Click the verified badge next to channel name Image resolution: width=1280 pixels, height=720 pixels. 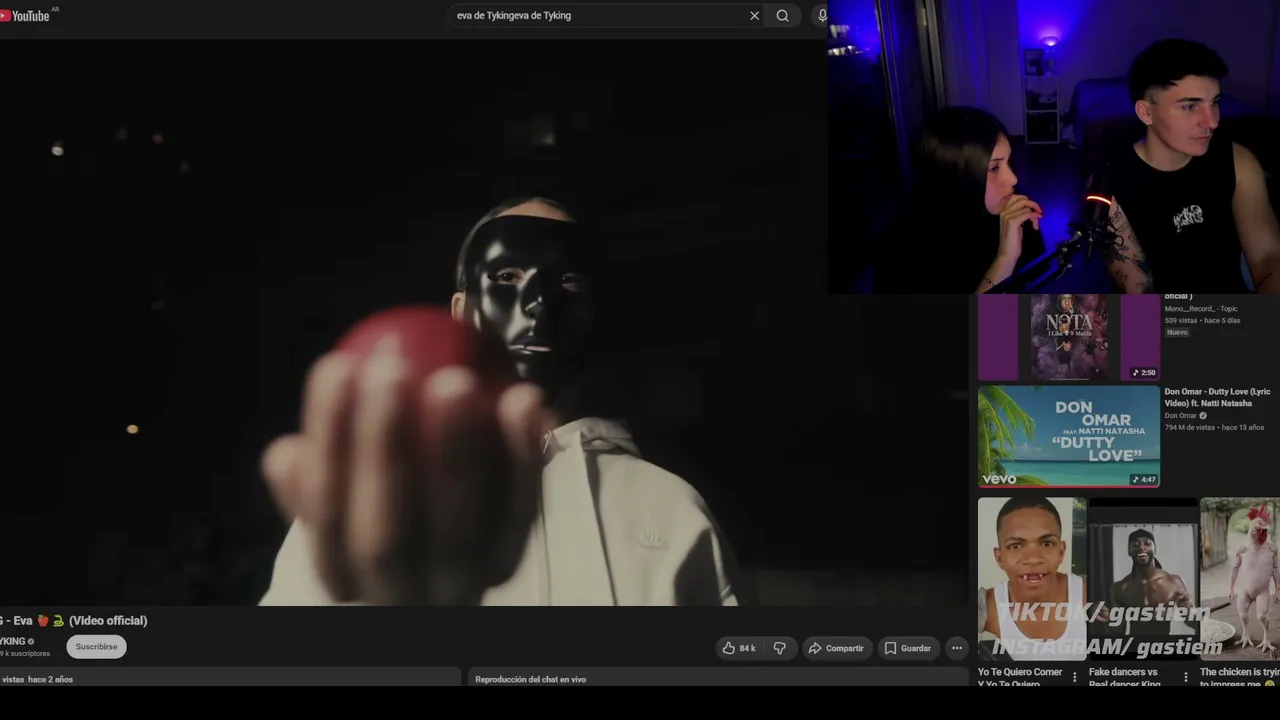click(x=31, y=641)
